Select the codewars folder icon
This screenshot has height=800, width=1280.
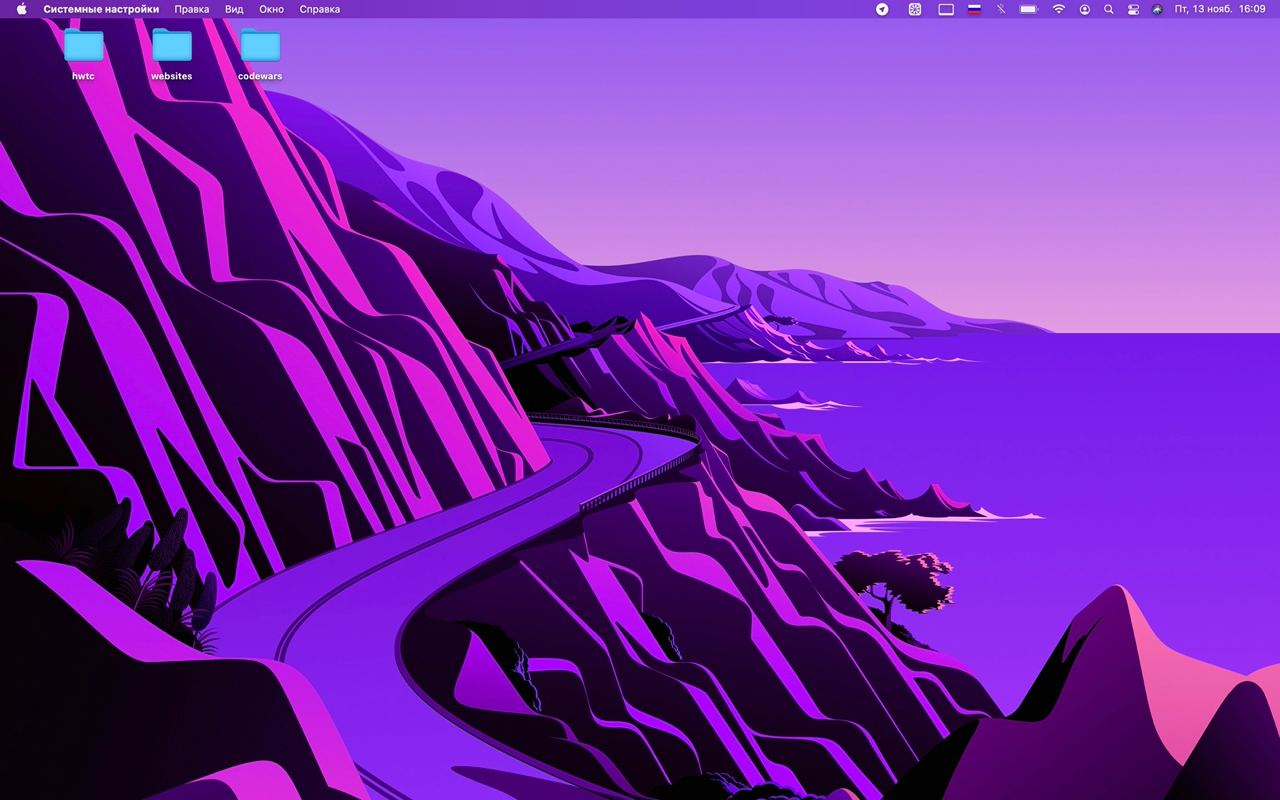click(260, 46)
